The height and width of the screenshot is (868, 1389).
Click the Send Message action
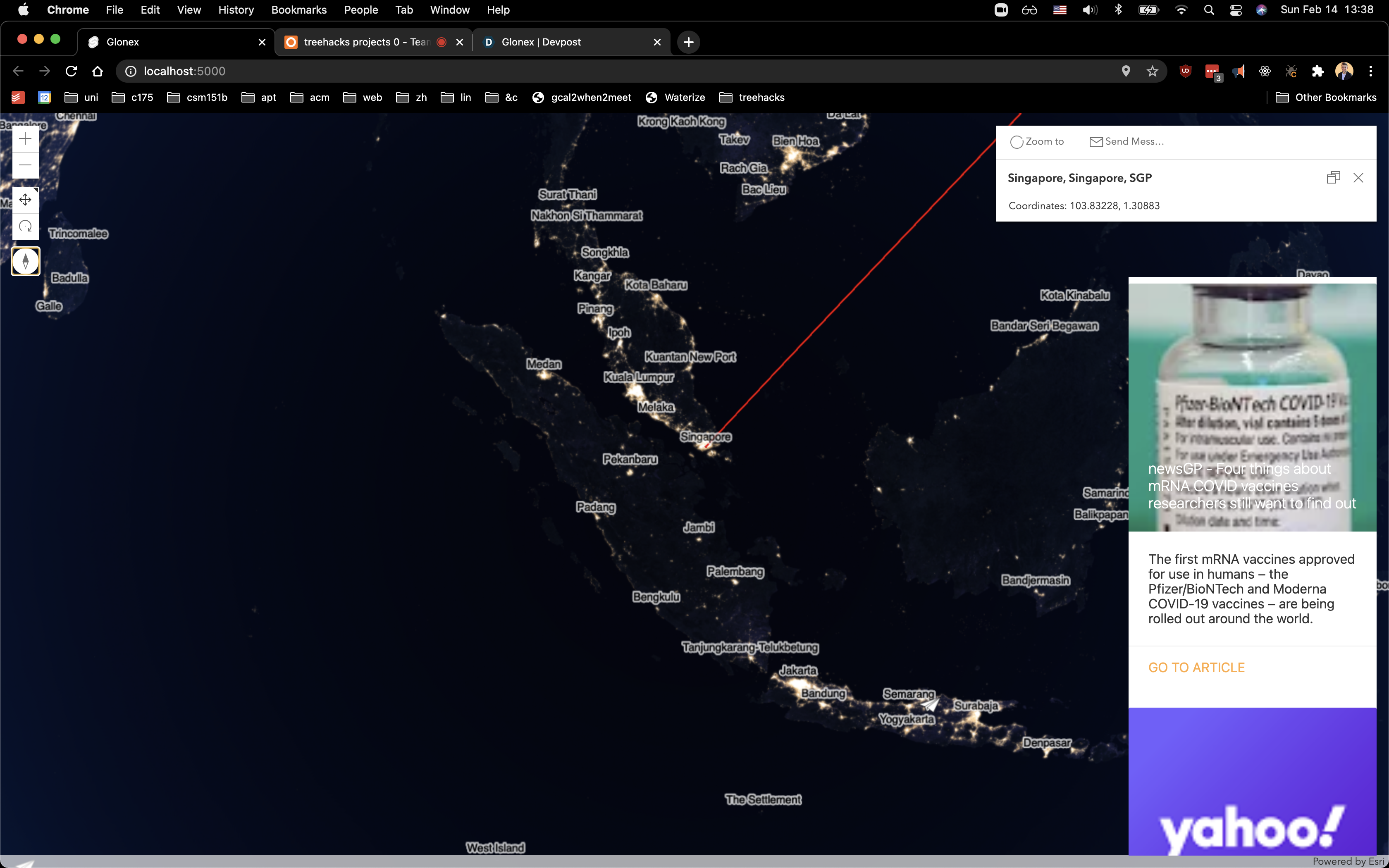(1126, 142)
